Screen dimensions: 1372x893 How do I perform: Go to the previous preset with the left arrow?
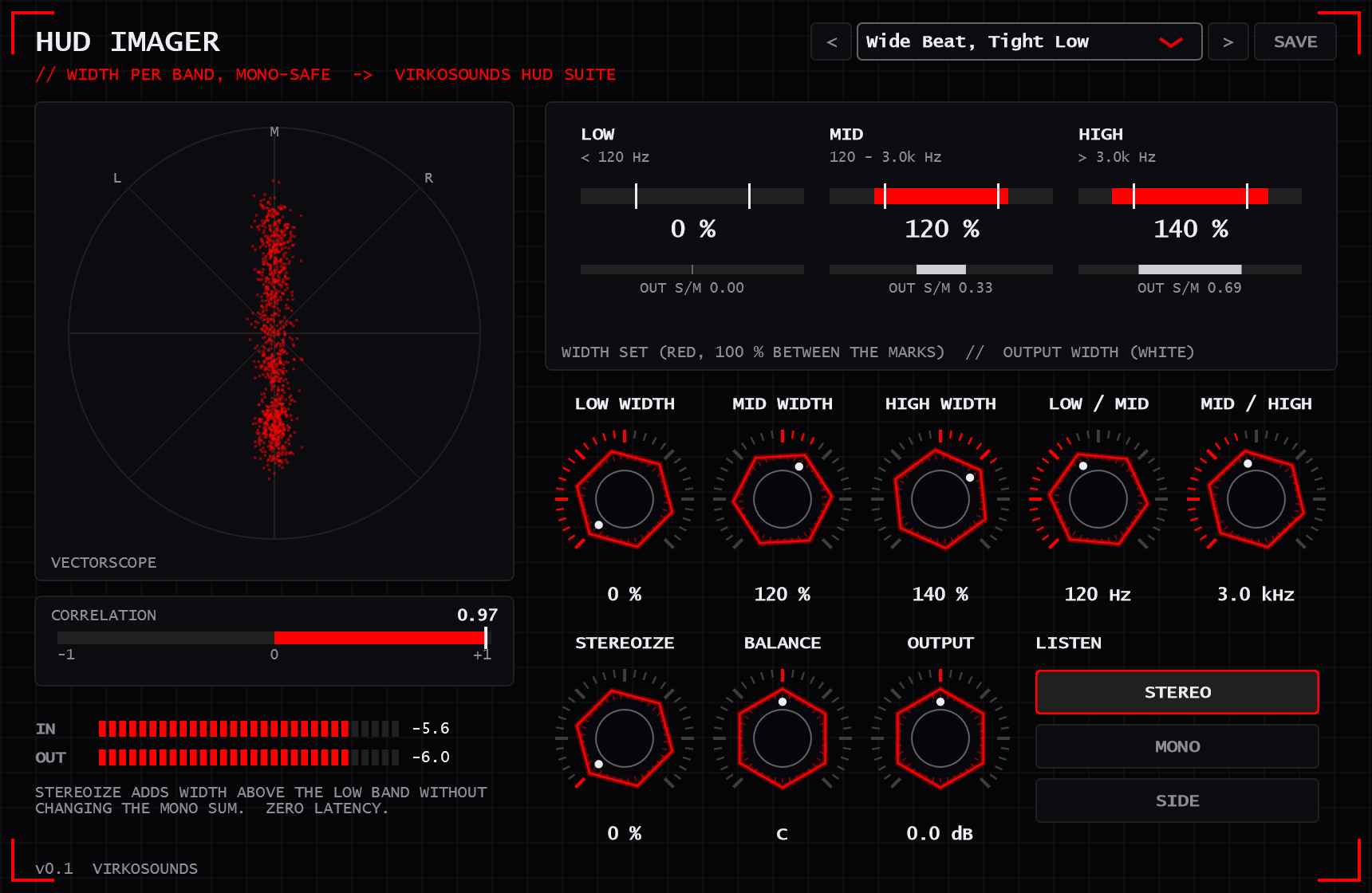coord(832,41)
